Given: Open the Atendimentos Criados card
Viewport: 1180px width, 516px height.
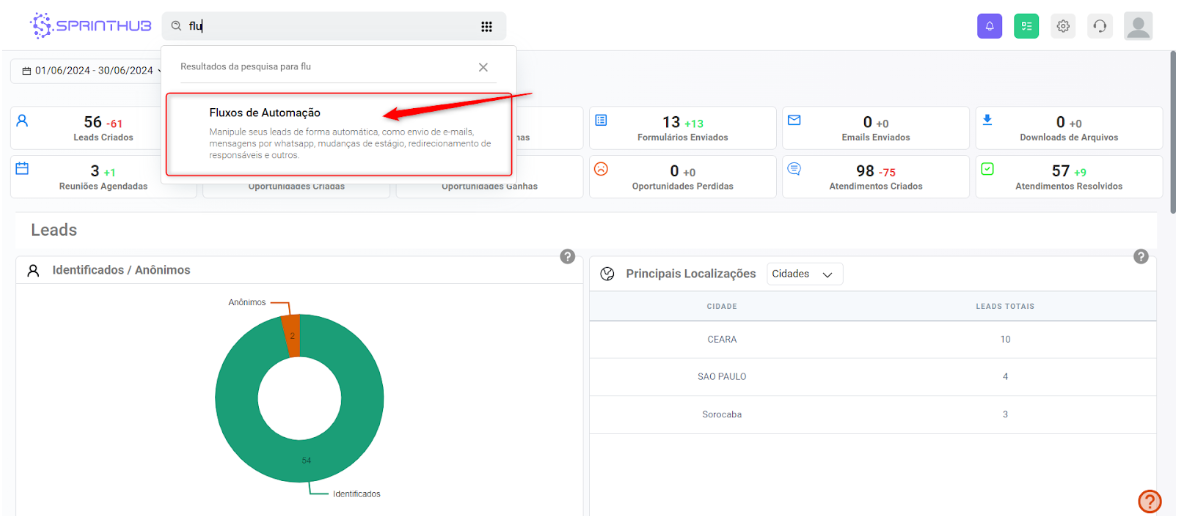Looking at the screenshot, I should tap(875, 177).
